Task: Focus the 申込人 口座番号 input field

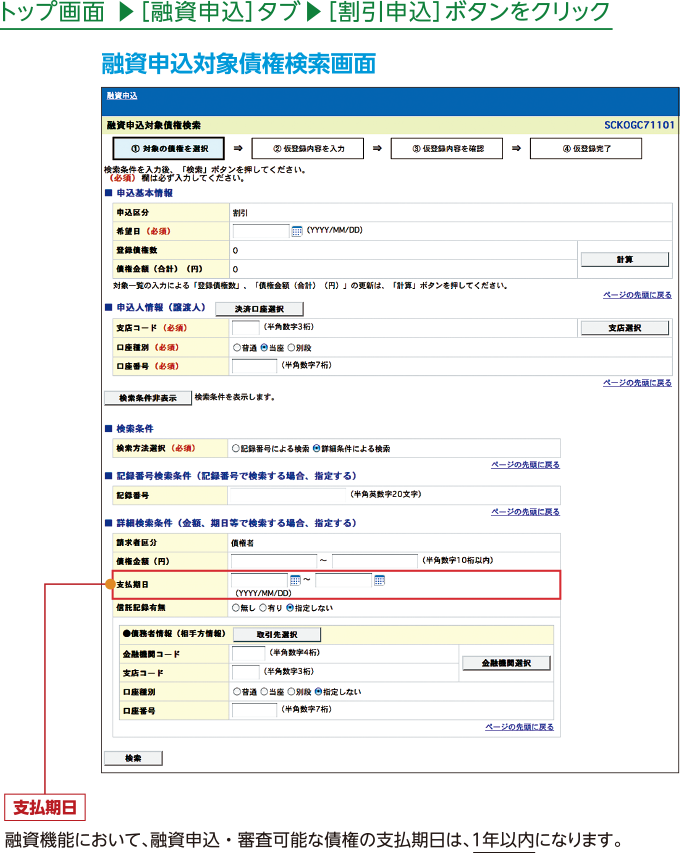Action: coord(254,366)
